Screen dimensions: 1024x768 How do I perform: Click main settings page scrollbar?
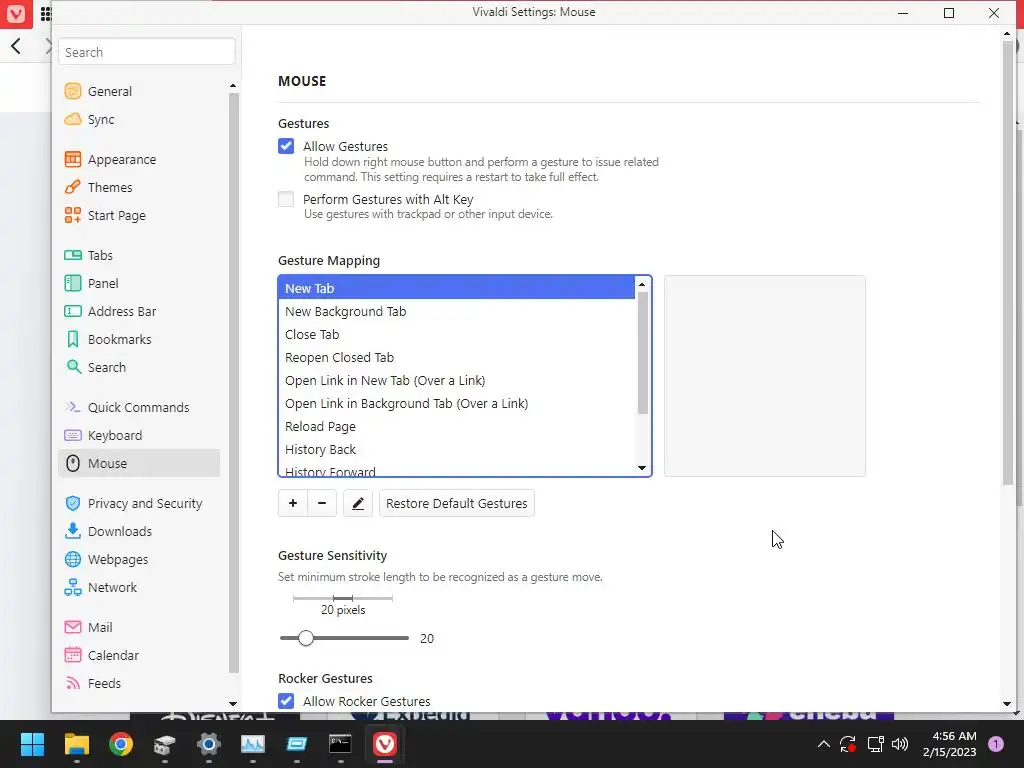tap(1008, 261)
